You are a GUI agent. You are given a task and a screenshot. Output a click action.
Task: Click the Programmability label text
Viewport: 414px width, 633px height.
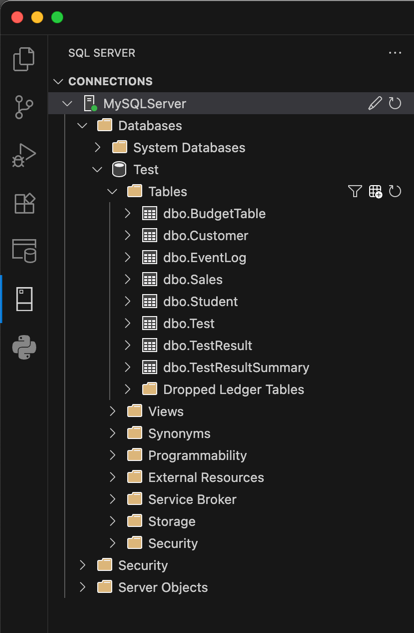pos(197,455)
